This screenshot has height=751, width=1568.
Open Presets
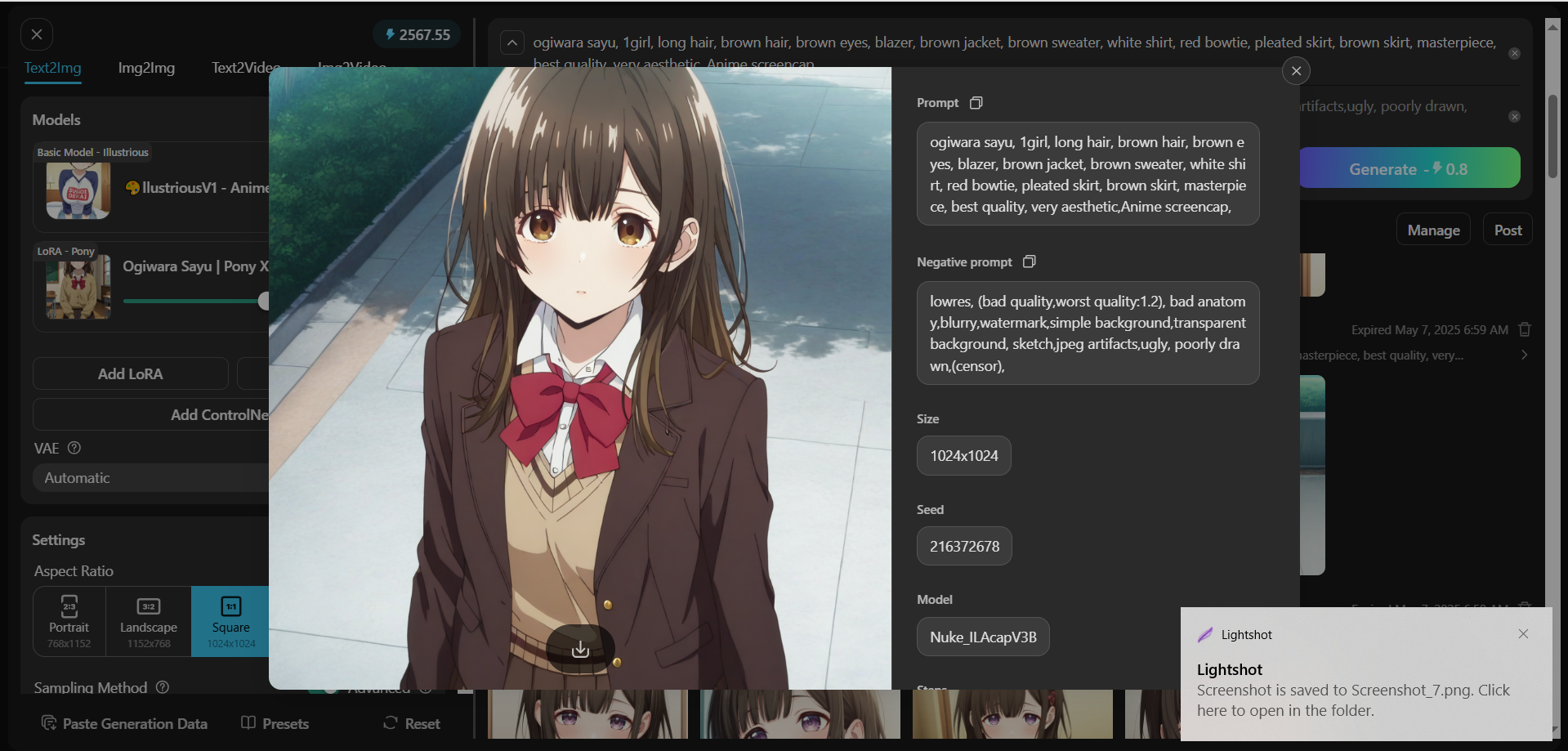[275, 723]
